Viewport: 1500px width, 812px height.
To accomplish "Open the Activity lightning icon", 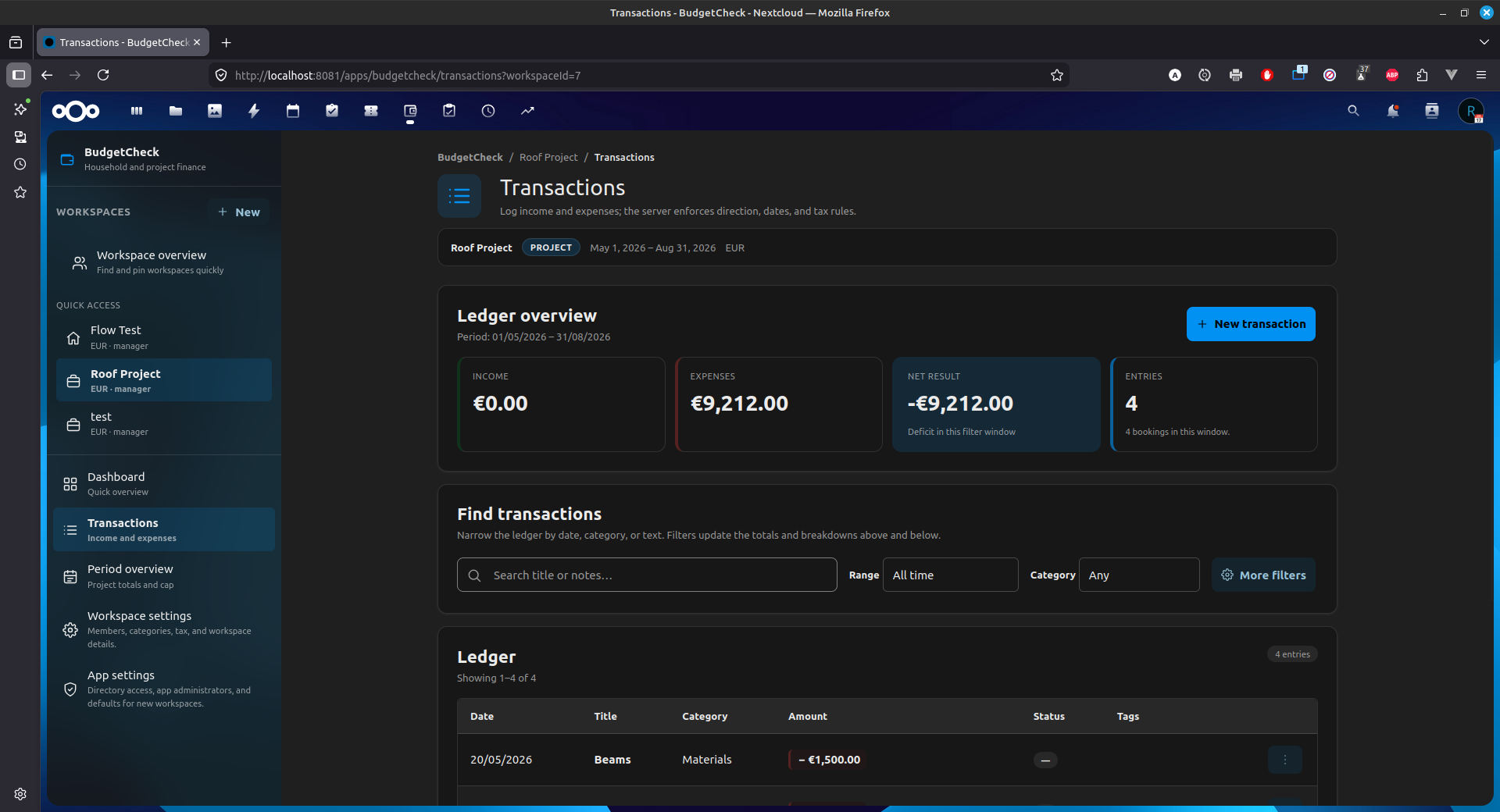I will pos(254,111).
